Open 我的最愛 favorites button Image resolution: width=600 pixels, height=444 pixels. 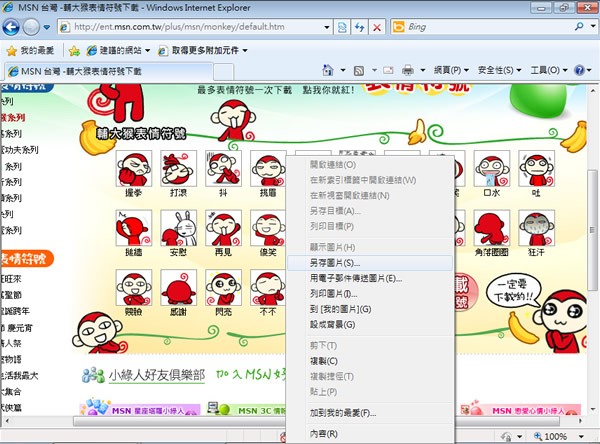tap(30, 50)
